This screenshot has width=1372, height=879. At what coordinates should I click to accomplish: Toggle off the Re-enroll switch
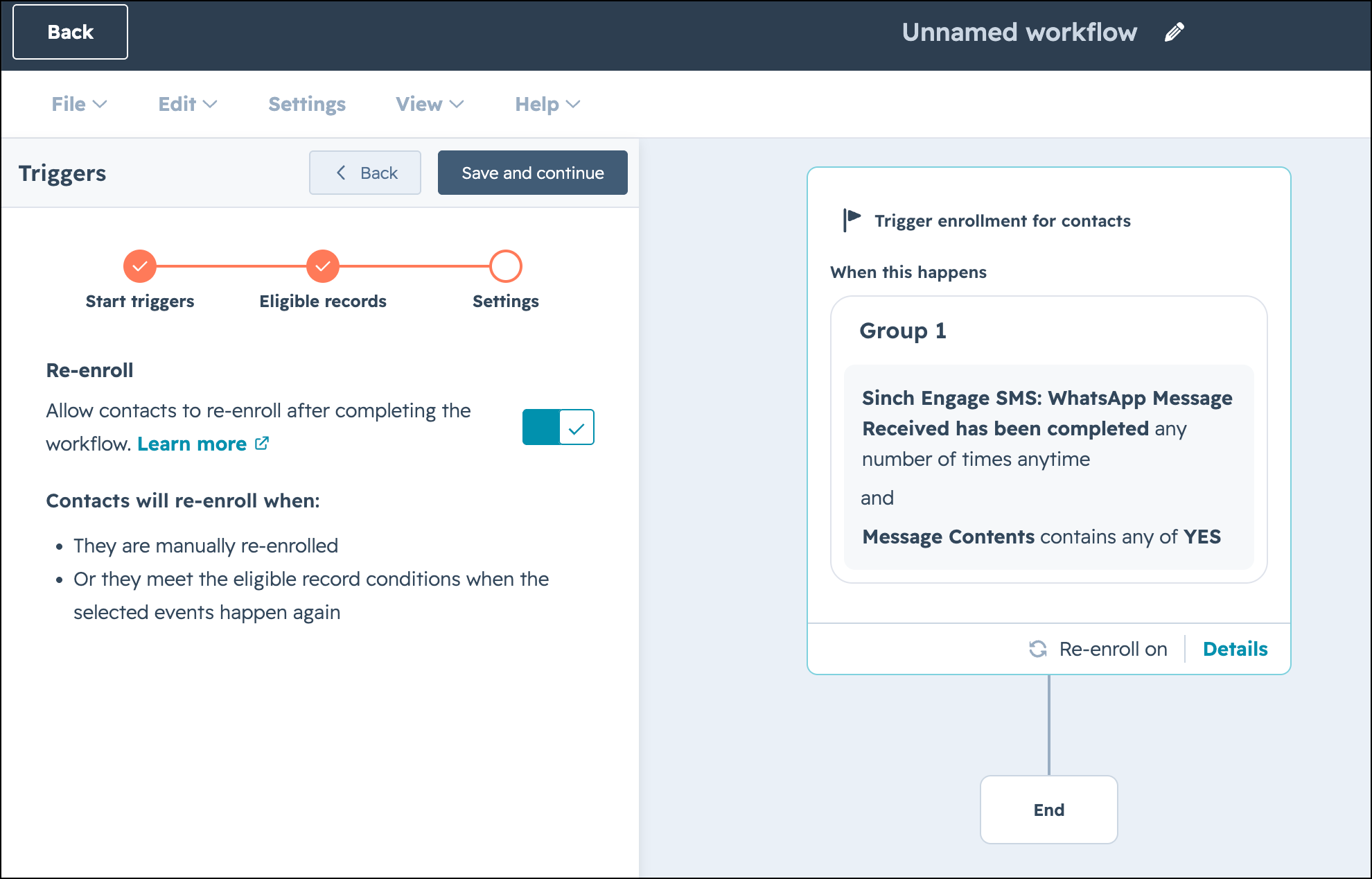pyautogui.click(x=559, y=427)
